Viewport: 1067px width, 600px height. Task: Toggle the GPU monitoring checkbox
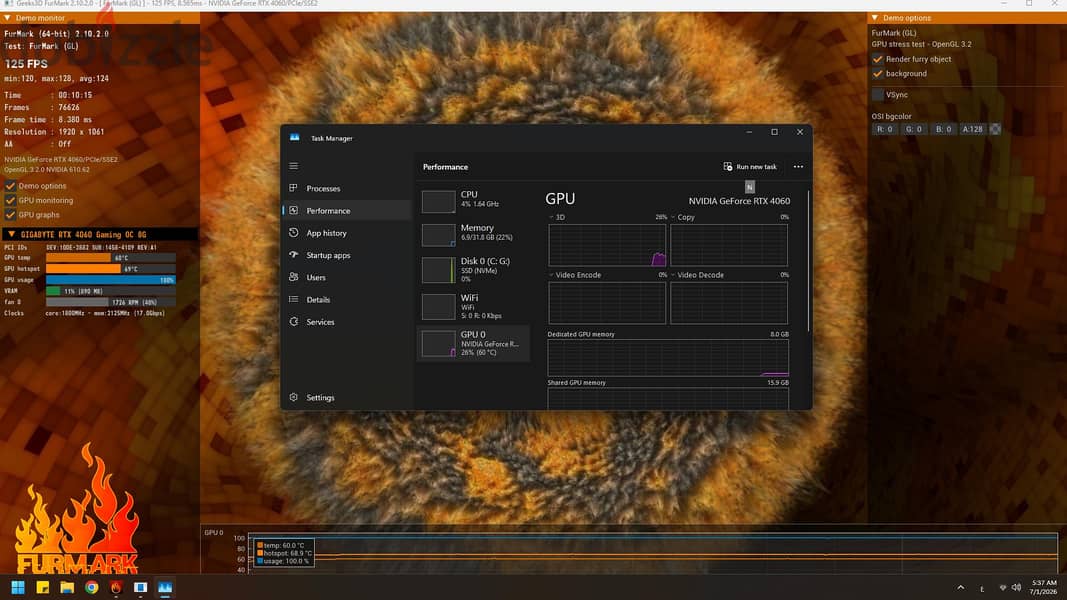tap(10, 200)
